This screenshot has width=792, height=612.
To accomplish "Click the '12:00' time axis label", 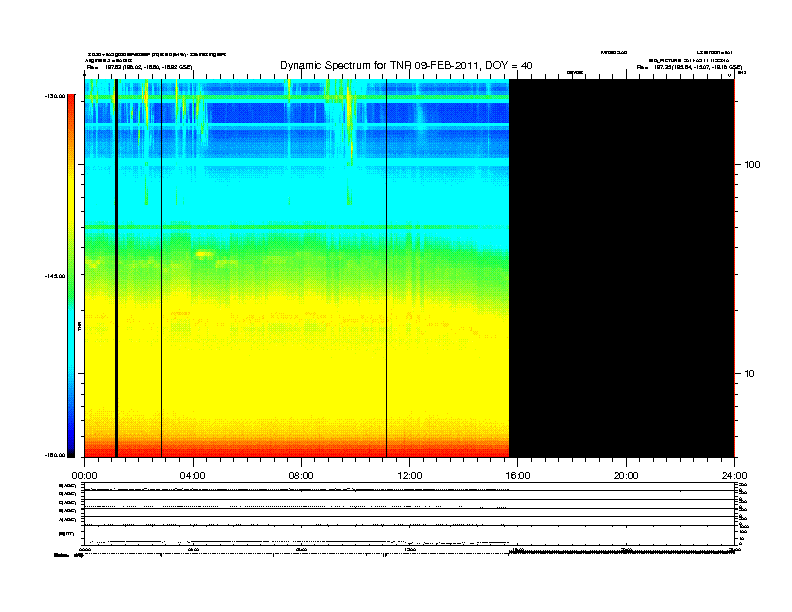I will (x=410, y=476).
